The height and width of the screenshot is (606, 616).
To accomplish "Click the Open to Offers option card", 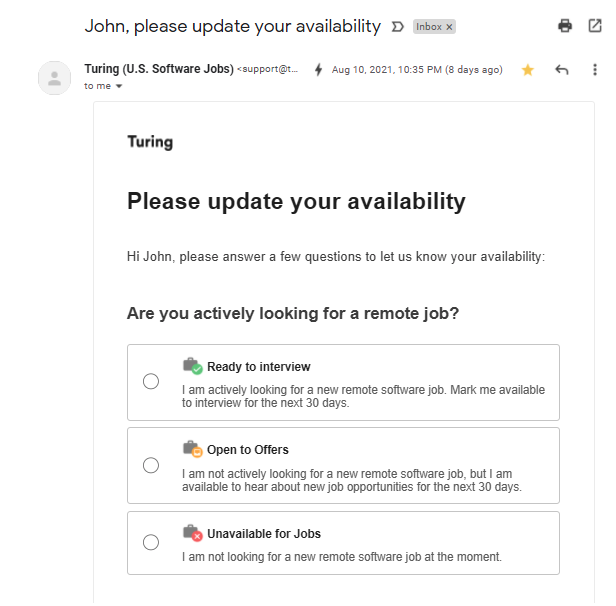I will [343, 465].
